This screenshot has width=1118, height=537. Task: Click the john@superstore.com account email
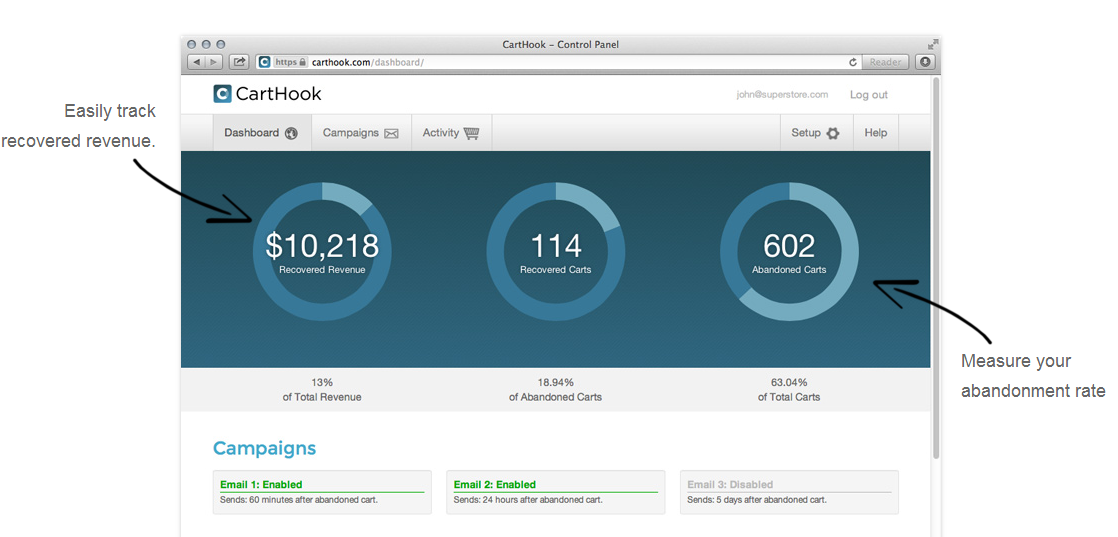pos(782,94)
